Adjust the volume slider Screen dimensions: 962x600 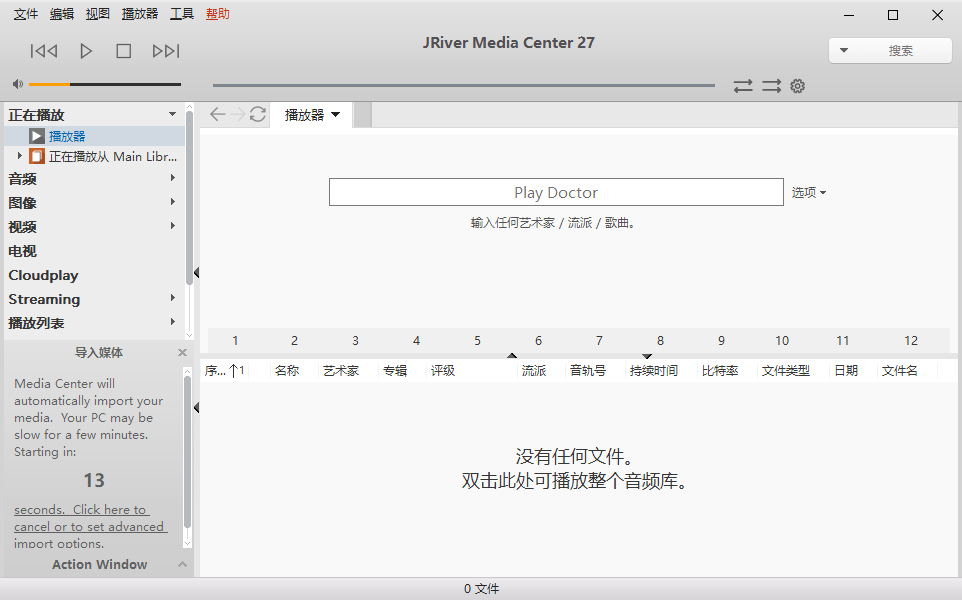pos(104,84)
